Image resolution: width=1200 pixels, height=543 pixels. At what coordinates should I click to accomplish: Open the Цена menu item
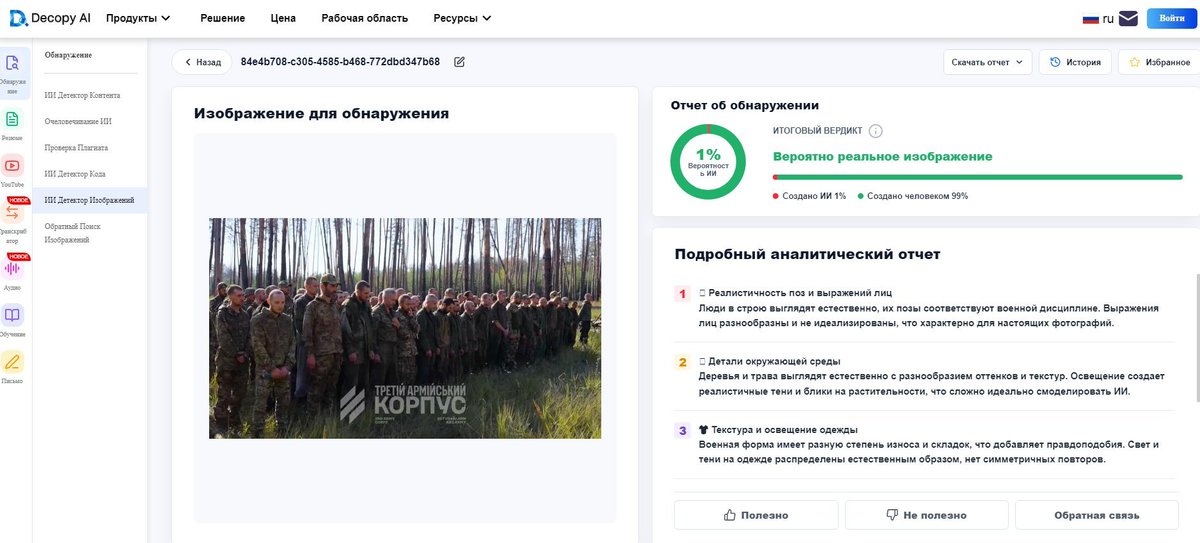283,18
